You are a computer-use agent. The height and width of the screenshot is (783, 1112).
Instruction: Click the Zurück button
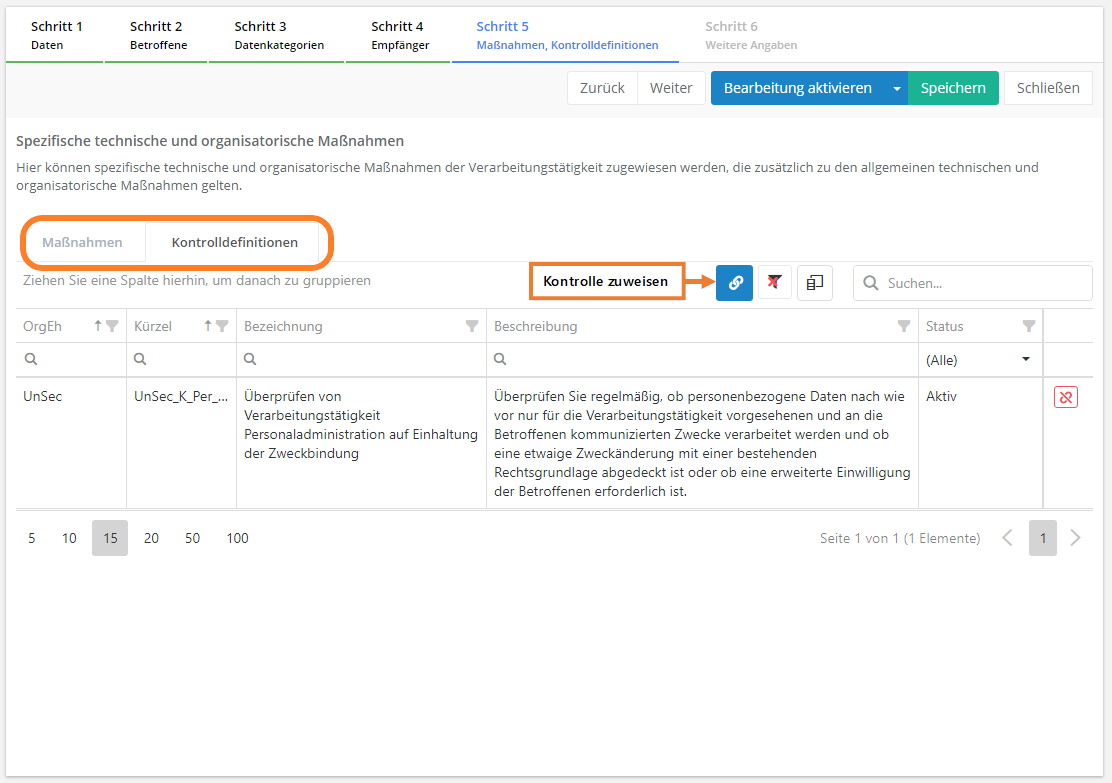tap(602, 88)
